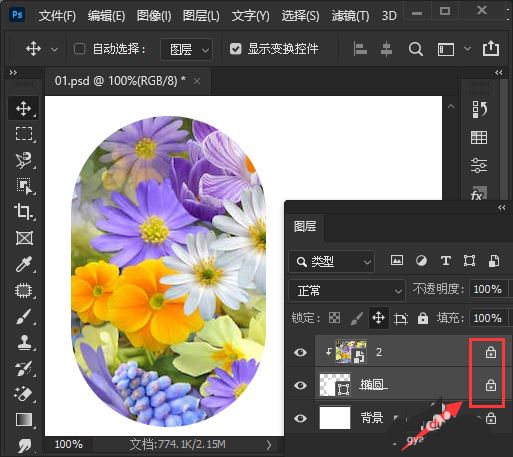
Task: Close the 01.psd document tab
Action: click(x=197, y=81)
